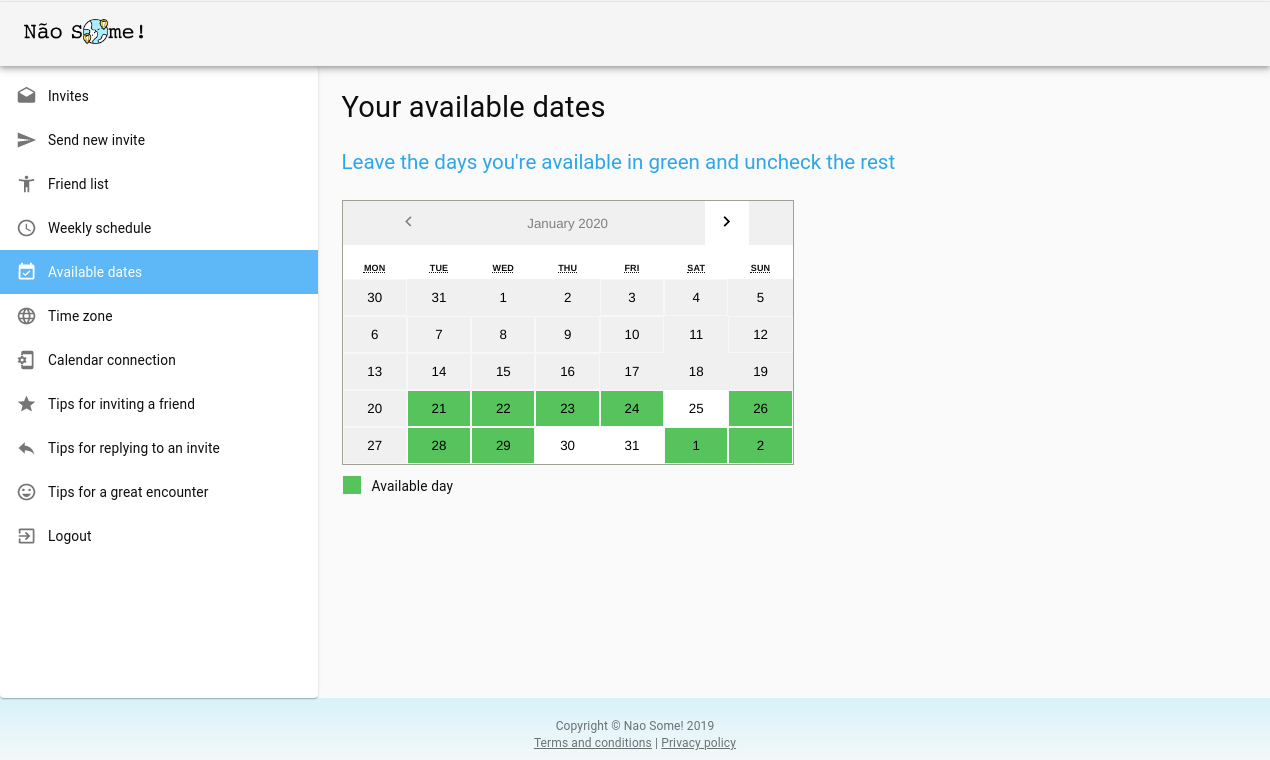Click the MON weekday header
Screen dimensions: 1270x760
pyautogui.click(x=374, y=268)
